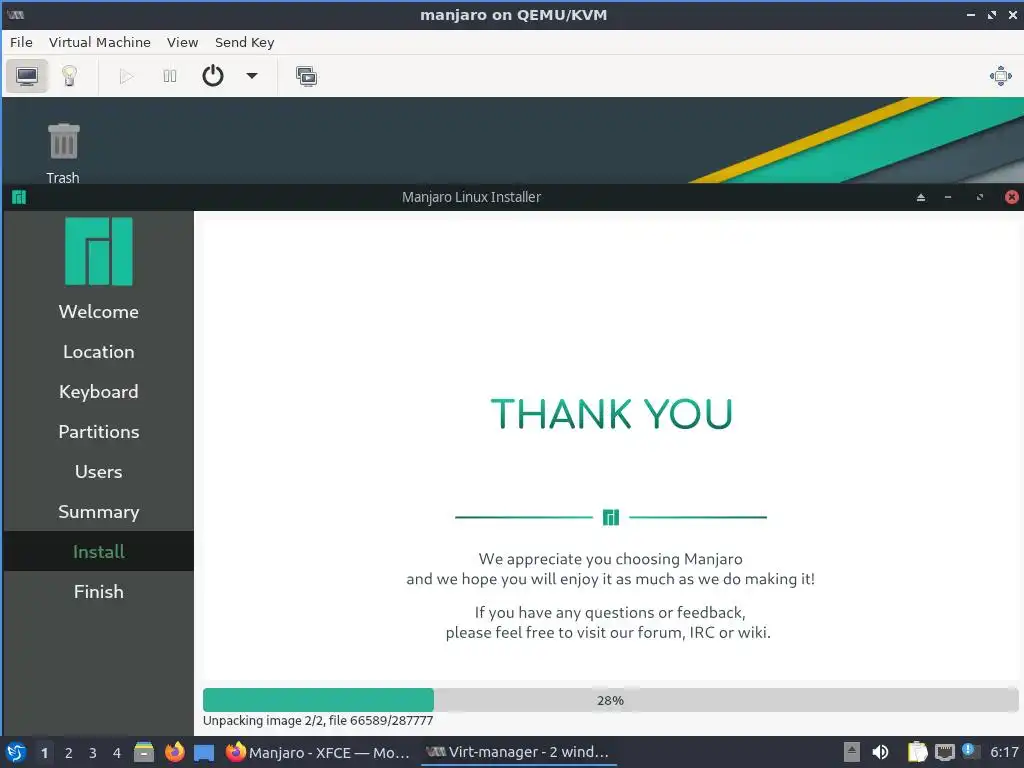Click the small Manjaro logo divider emblem
Screen dimensions: 1024x768
pyautogui.click(x=611, y=518)
